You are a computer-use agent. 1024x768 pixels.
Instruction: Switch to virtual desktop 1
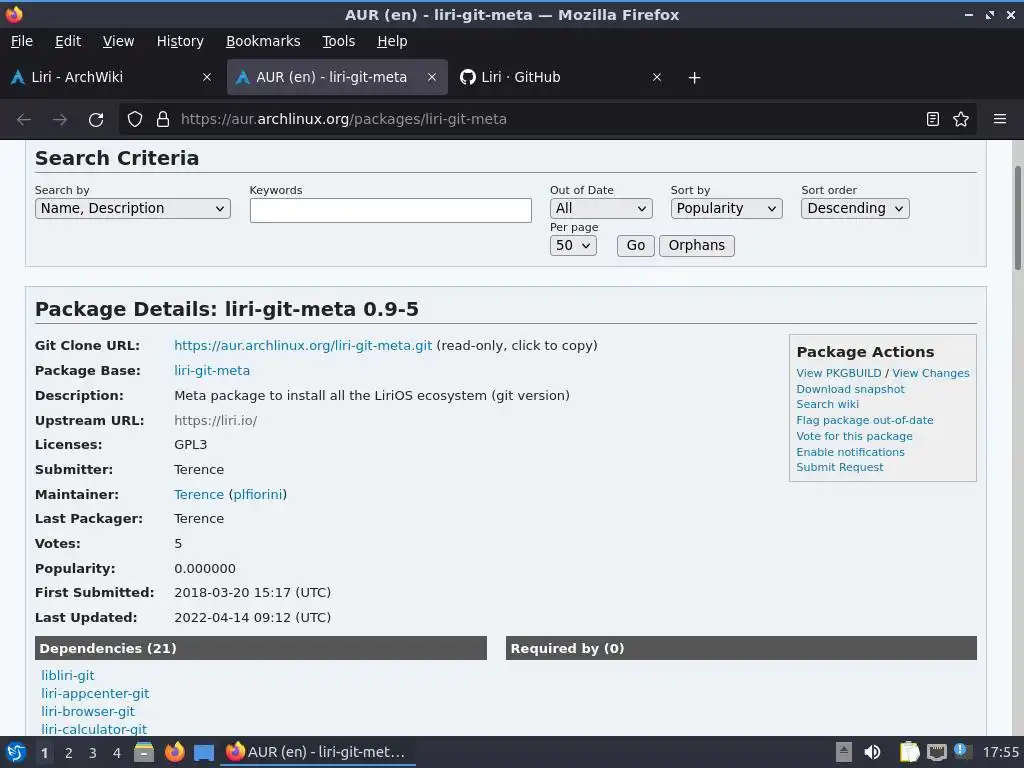coord(44,753)
